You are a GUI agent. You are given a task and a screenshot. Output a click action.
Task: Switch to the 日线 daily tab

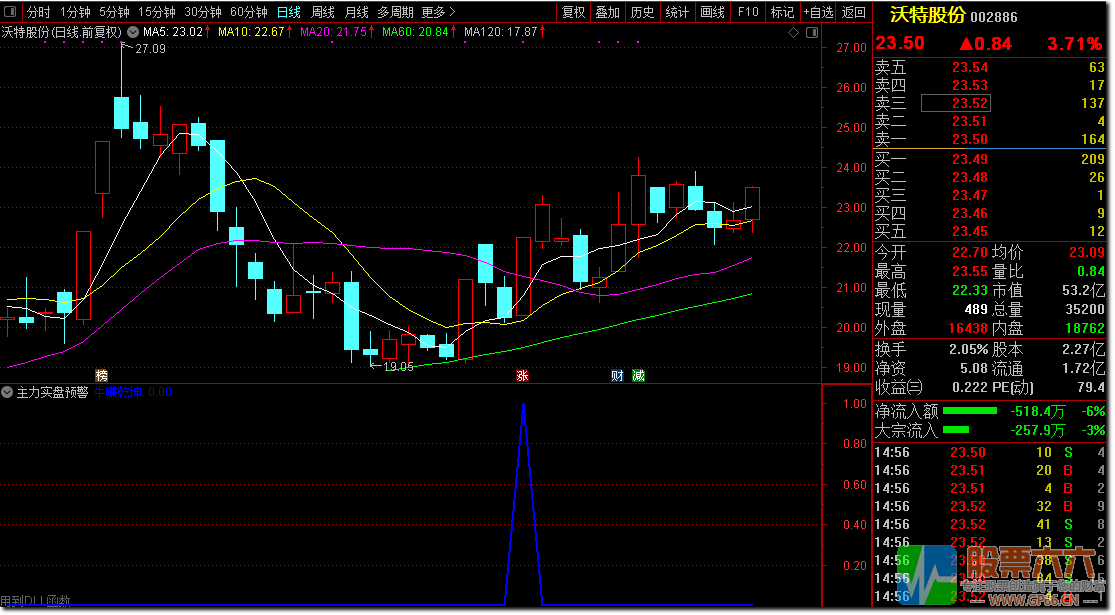289,12
